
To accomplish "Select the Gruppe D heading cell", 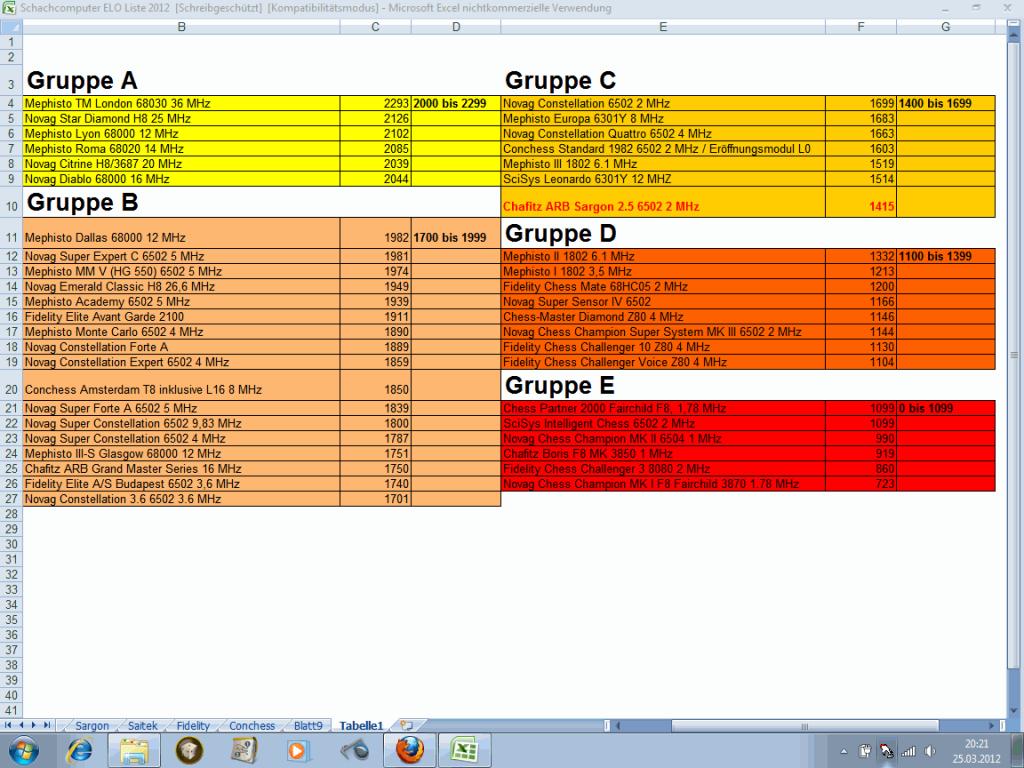I will 663,233.
